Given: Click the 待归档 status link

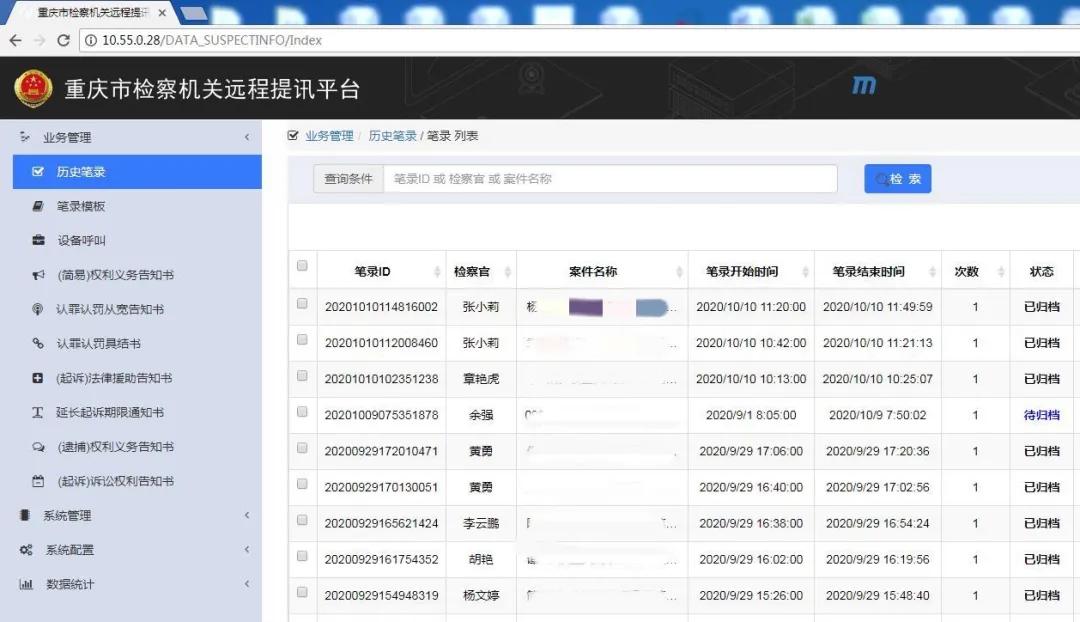Looking at the screenshot, I should tap(1042, 414).
